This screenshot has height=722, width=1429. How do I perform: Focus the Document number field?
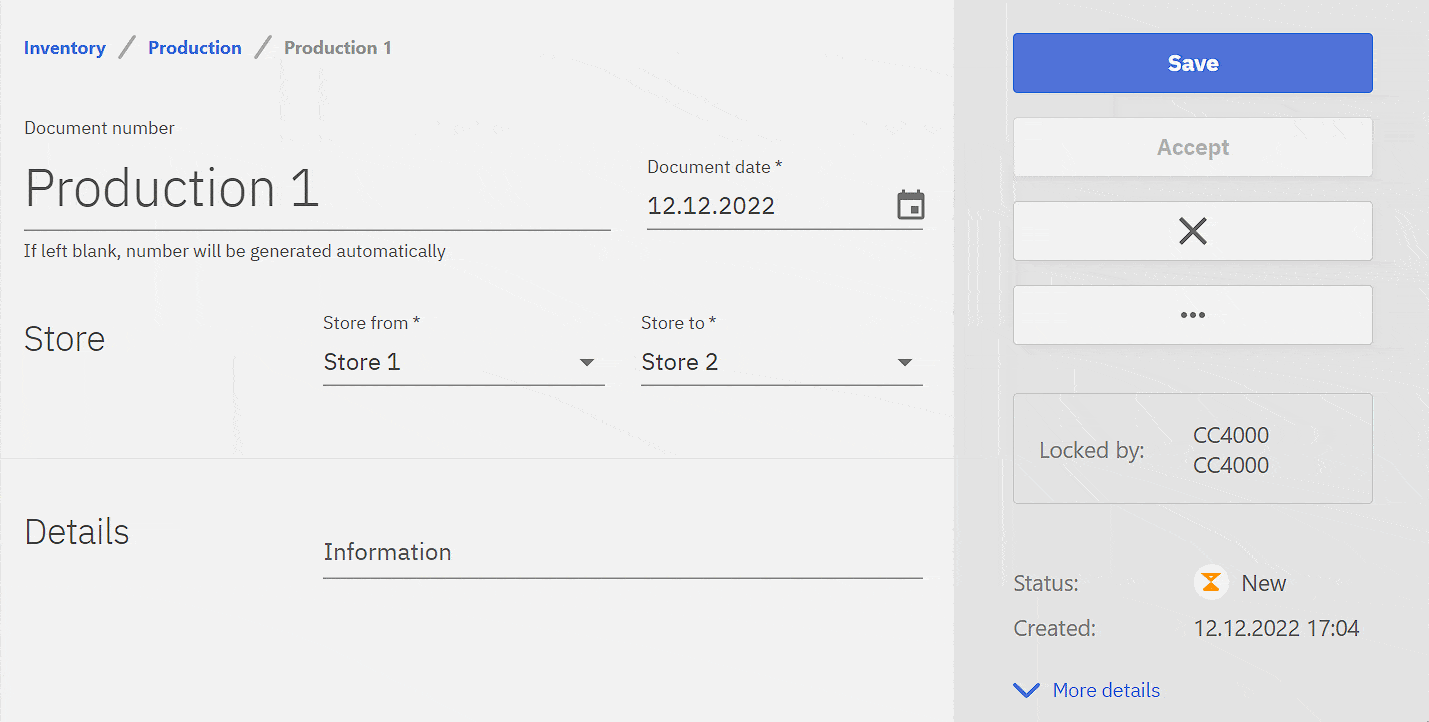(x=316, y=189)
